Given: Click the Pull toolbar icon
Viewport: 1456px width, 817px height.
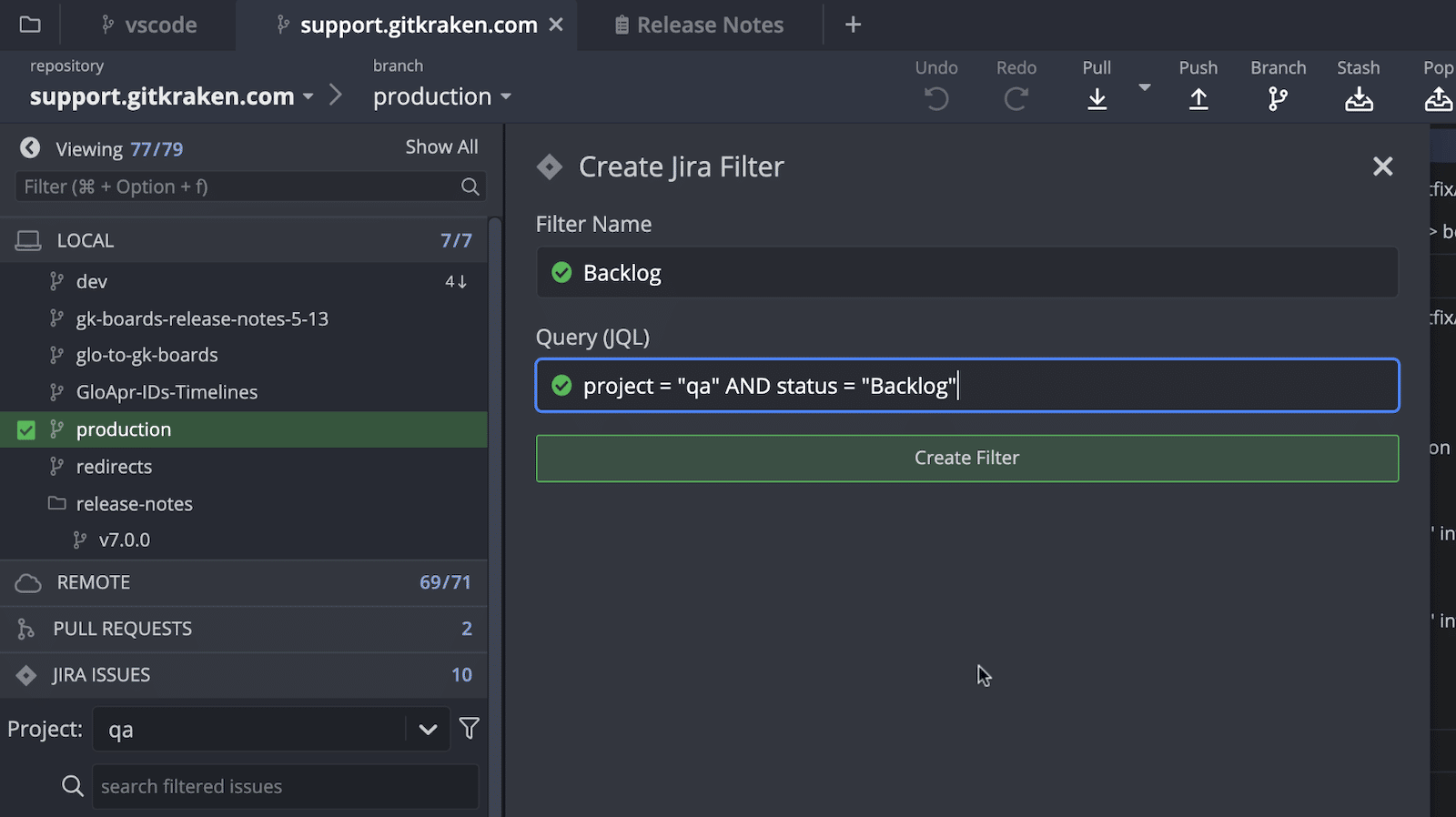Looking at the screenshot, I should (x=1097, y=98).
